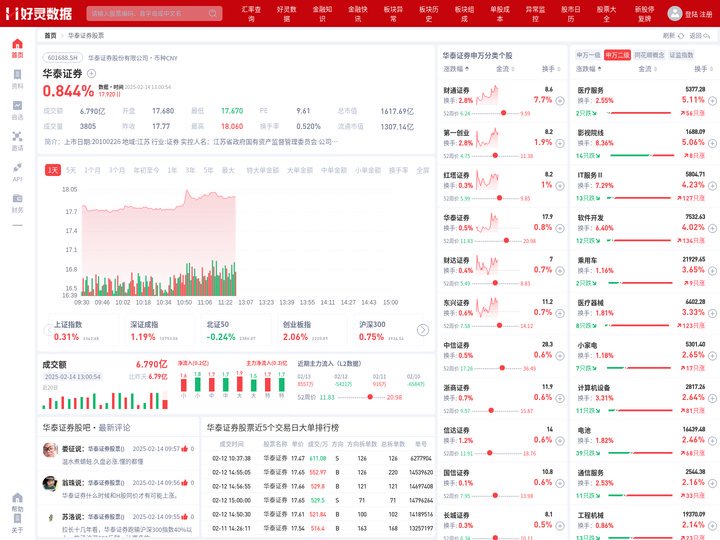Image resolution: width=720 pixels, height=540 pixels.
Task: Add 红塔证券 with its plus icon
Action: point(560,186)
